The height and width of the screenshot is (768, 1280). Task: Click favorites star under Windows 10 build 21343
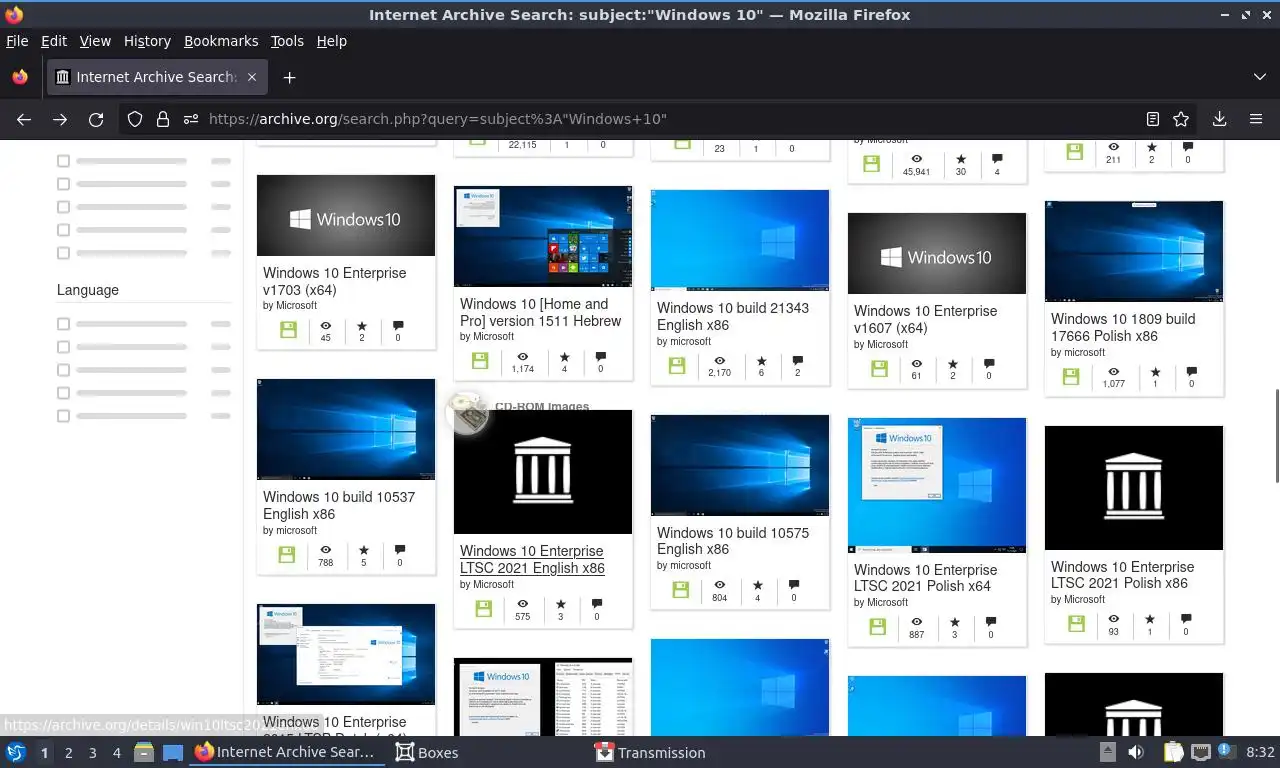pos(761,361)
